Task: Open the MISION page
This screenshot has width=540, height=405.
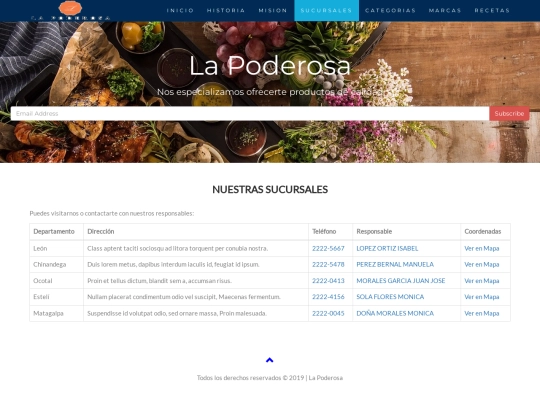Action: 273,10
